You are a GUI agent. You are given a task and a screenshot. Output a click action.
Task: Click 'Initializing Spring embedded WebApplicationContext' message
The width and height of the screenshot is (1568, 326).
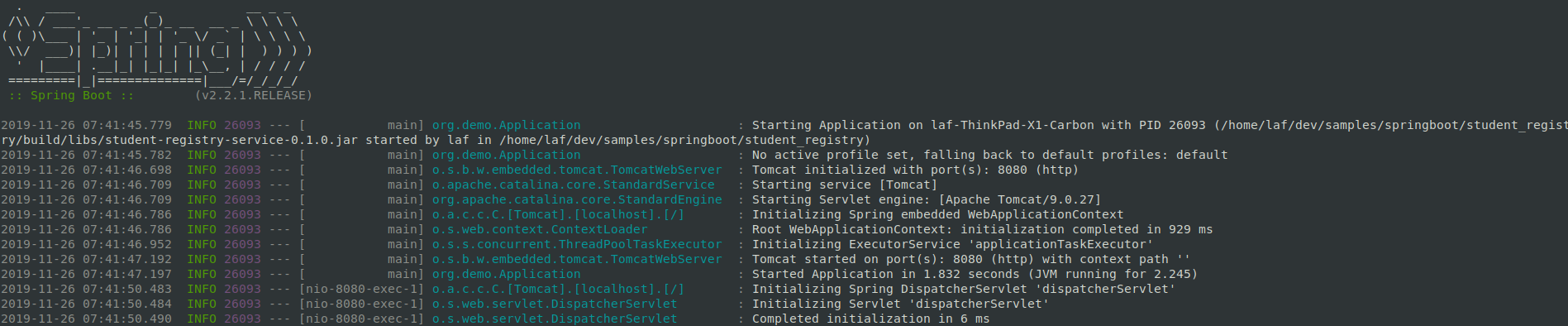click(937, 214)
